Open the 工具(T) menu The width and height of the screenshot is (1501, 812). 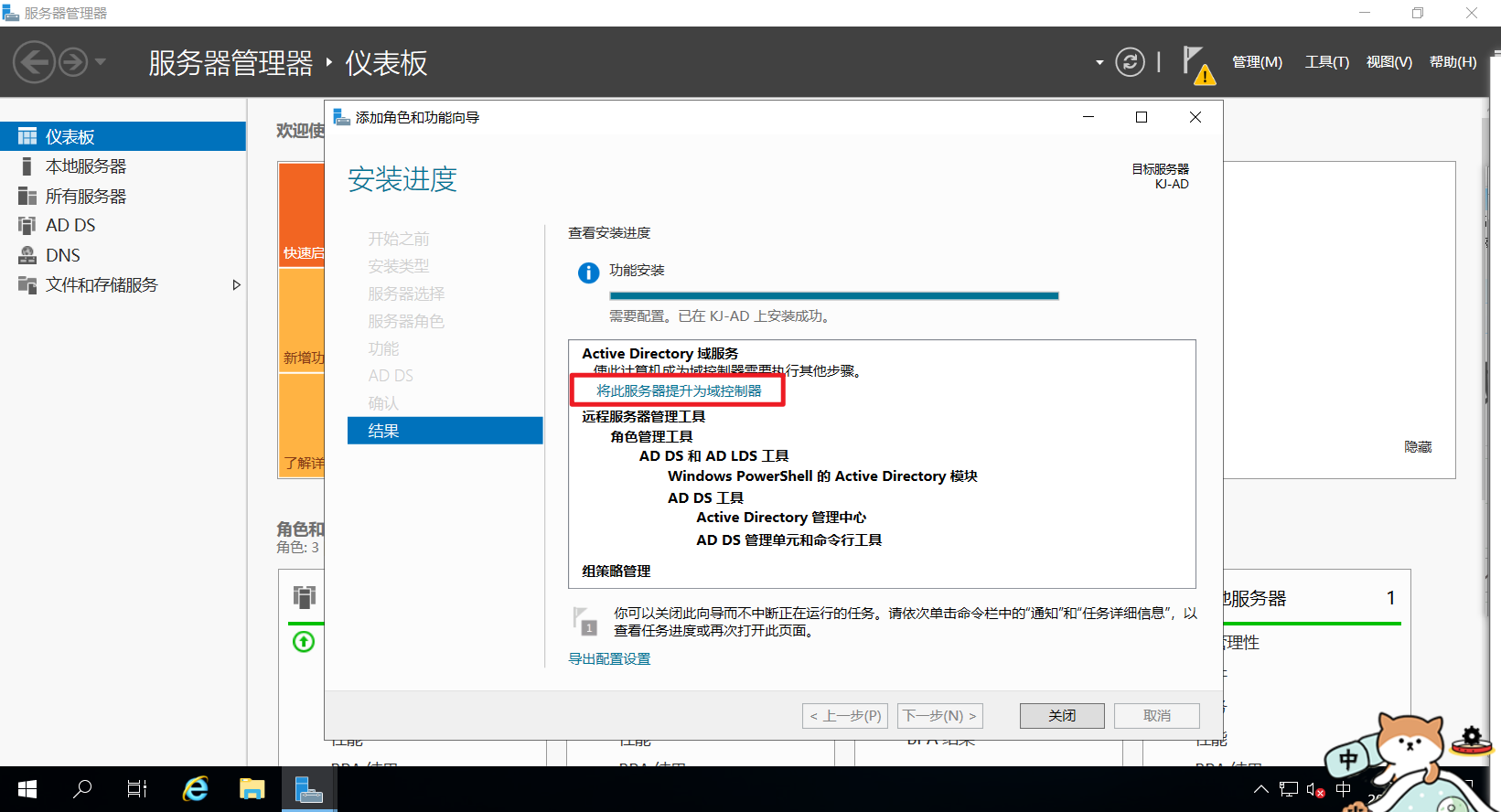tap(1326, 62)
